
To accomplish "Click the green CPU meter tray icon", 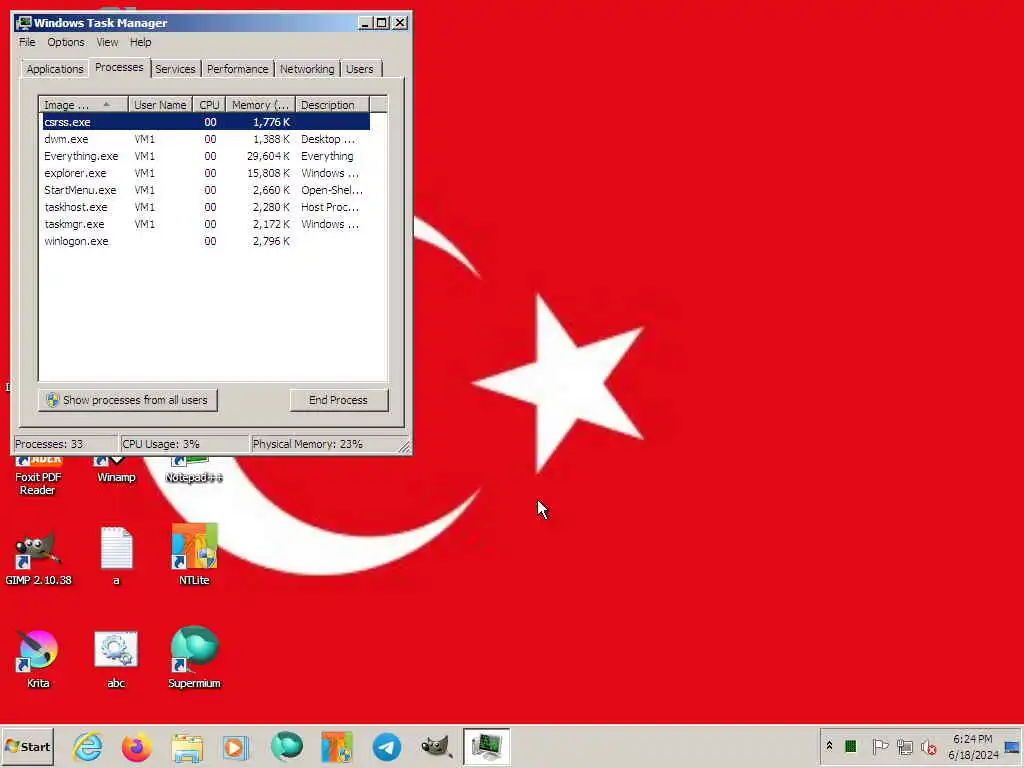I will coord(850,746).
